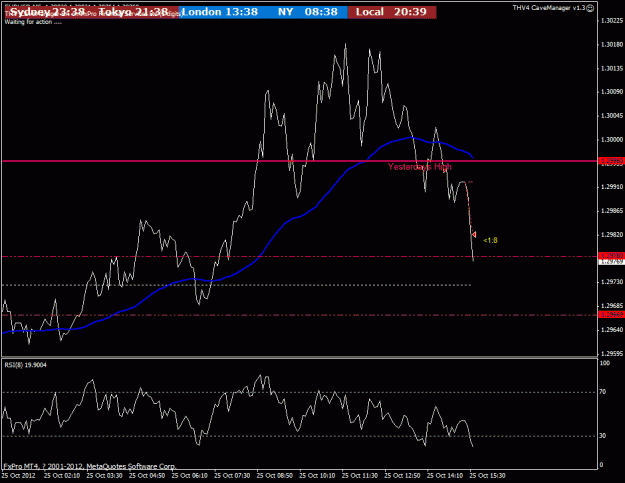This screenshot has height=483, width=625.
Task: Click the red 1.29780 price tag
Action: 612,255
